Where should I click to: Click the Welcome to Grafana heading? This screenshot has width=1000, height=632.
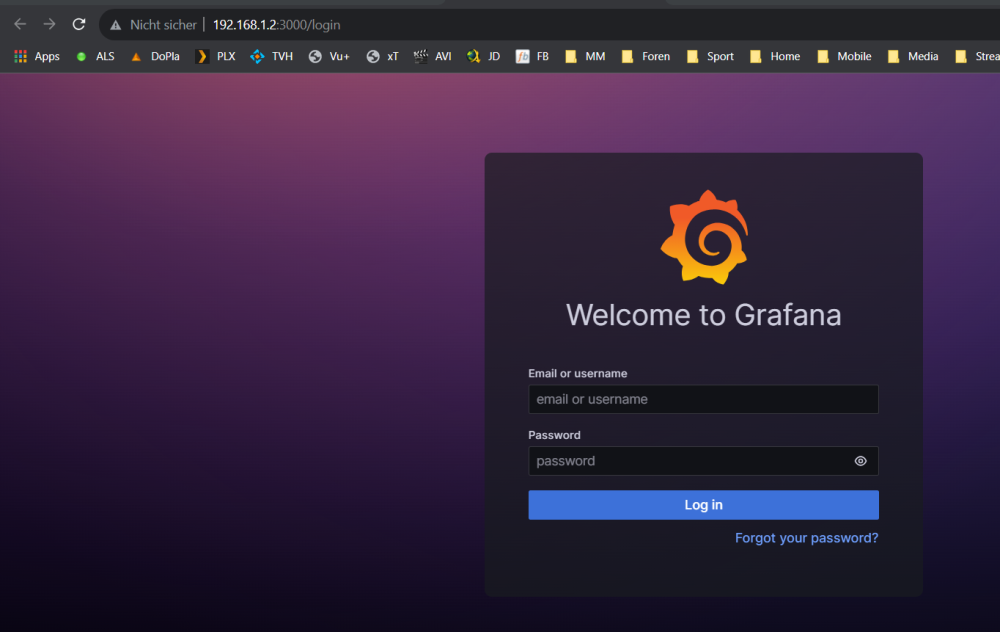tap(703, 315)
